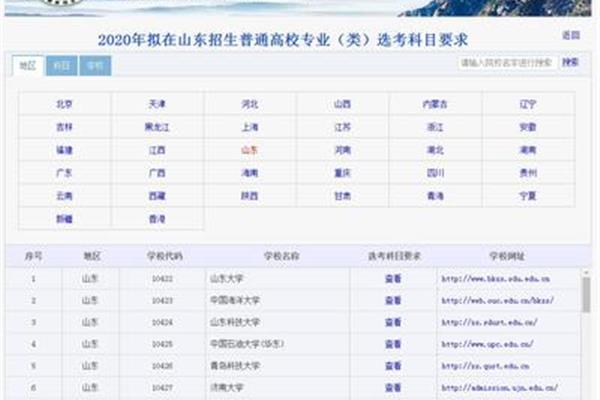The width and height of the screenshot is (600, 400).
Task: Focus the school name search box
Action: [507, 62]
